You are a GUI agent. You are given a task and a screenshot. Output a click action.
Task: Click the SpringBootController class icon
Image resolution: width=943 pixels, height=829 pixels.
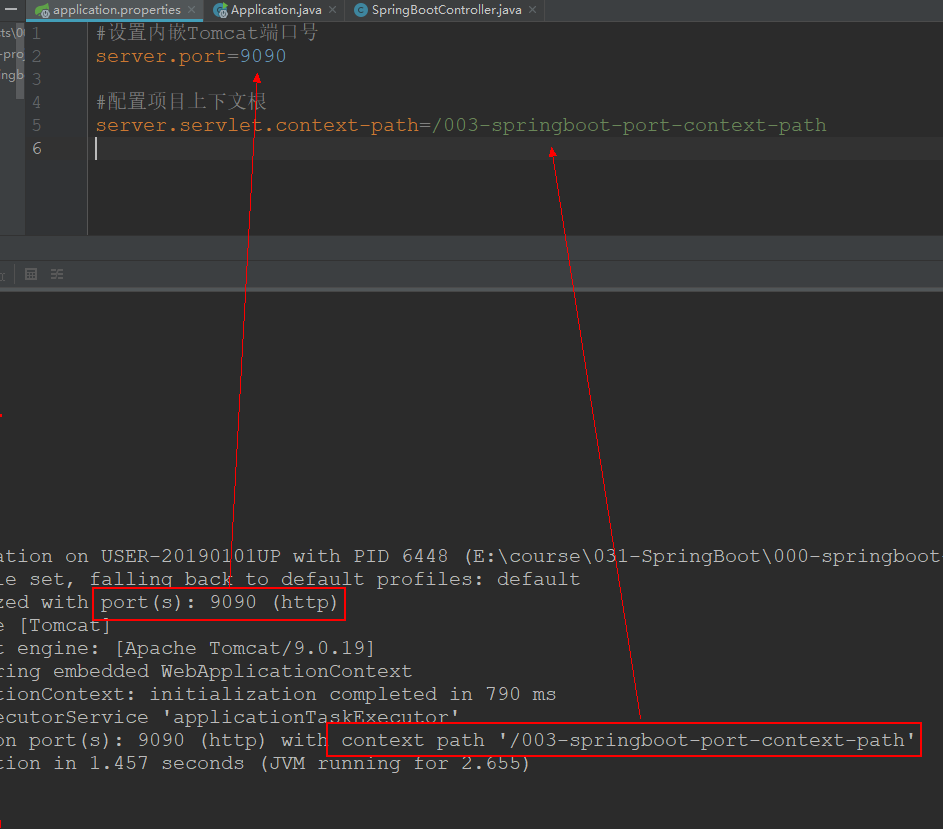tap(360, 10)
